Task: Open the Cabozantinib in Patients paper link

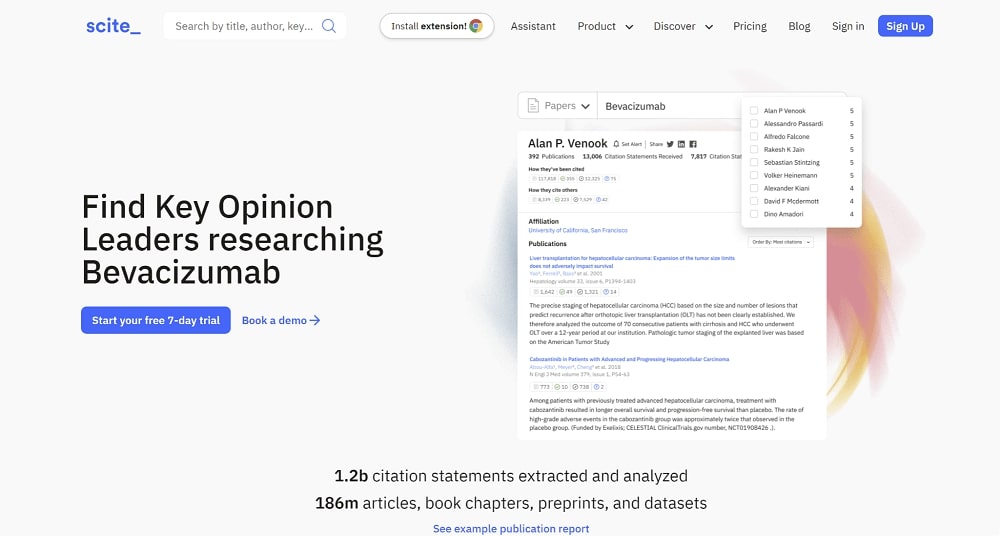Action: tap(629, 359)
